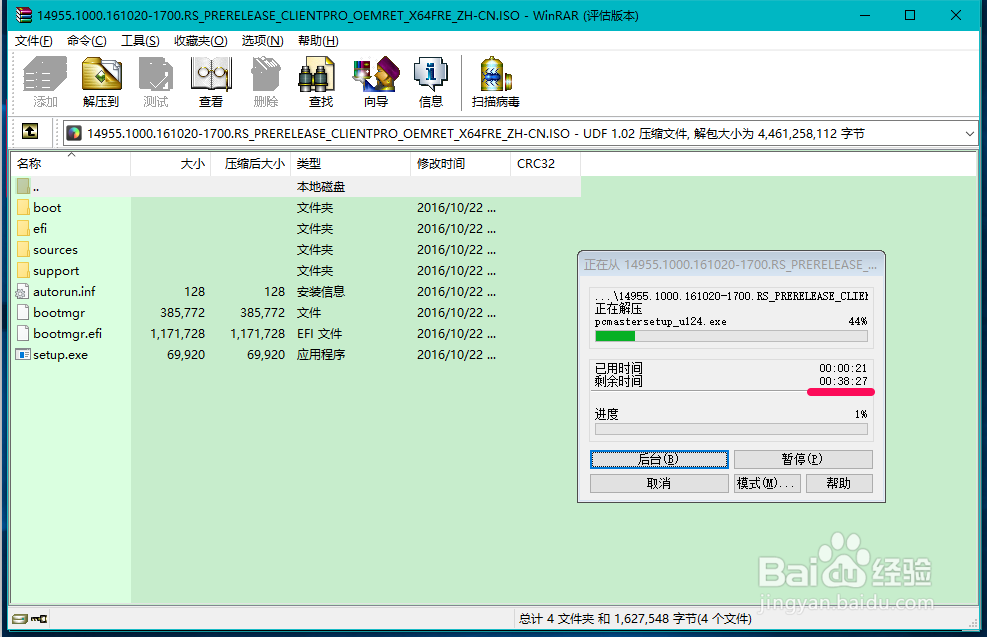Select the boot folder icon

[x=23, y=207]
